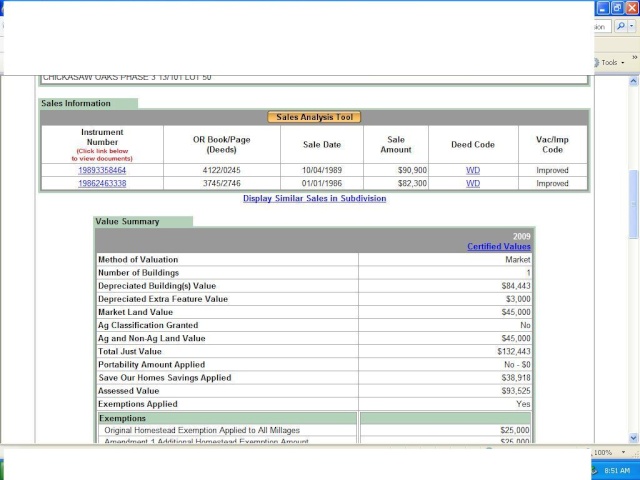640x480 pixels.
Task: Click the Total Just Value $132,443
Action: pos(514,351)
